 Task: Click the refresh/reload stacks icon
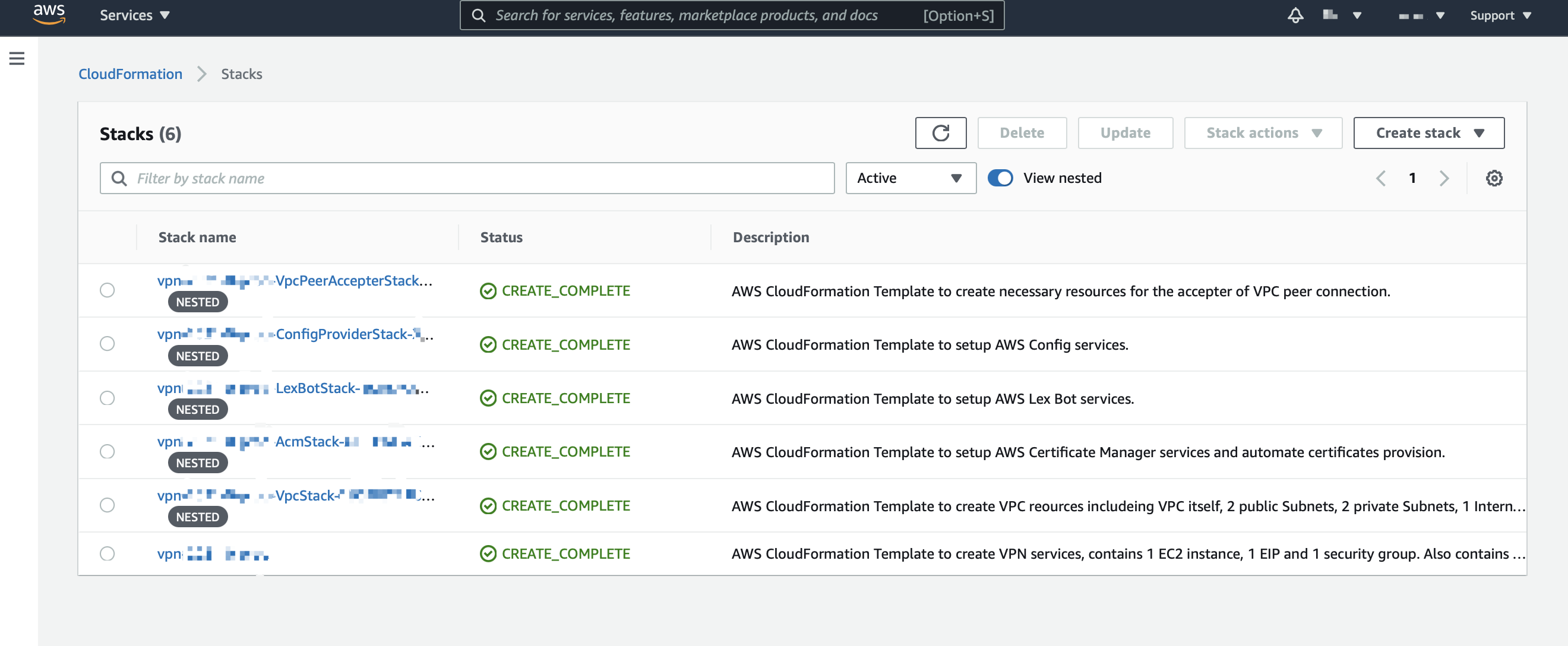pyautogui.click(x=941, y=132)
